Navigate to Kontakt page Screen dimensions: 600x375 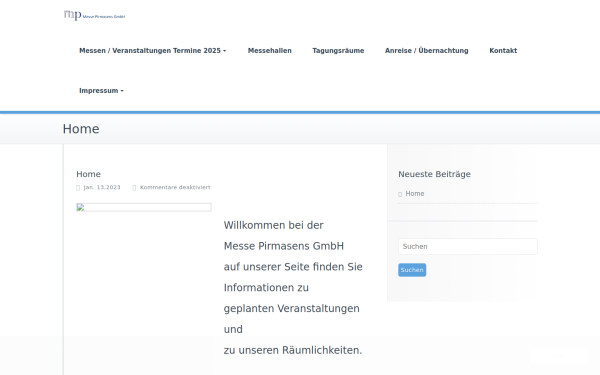click(503, 51)
